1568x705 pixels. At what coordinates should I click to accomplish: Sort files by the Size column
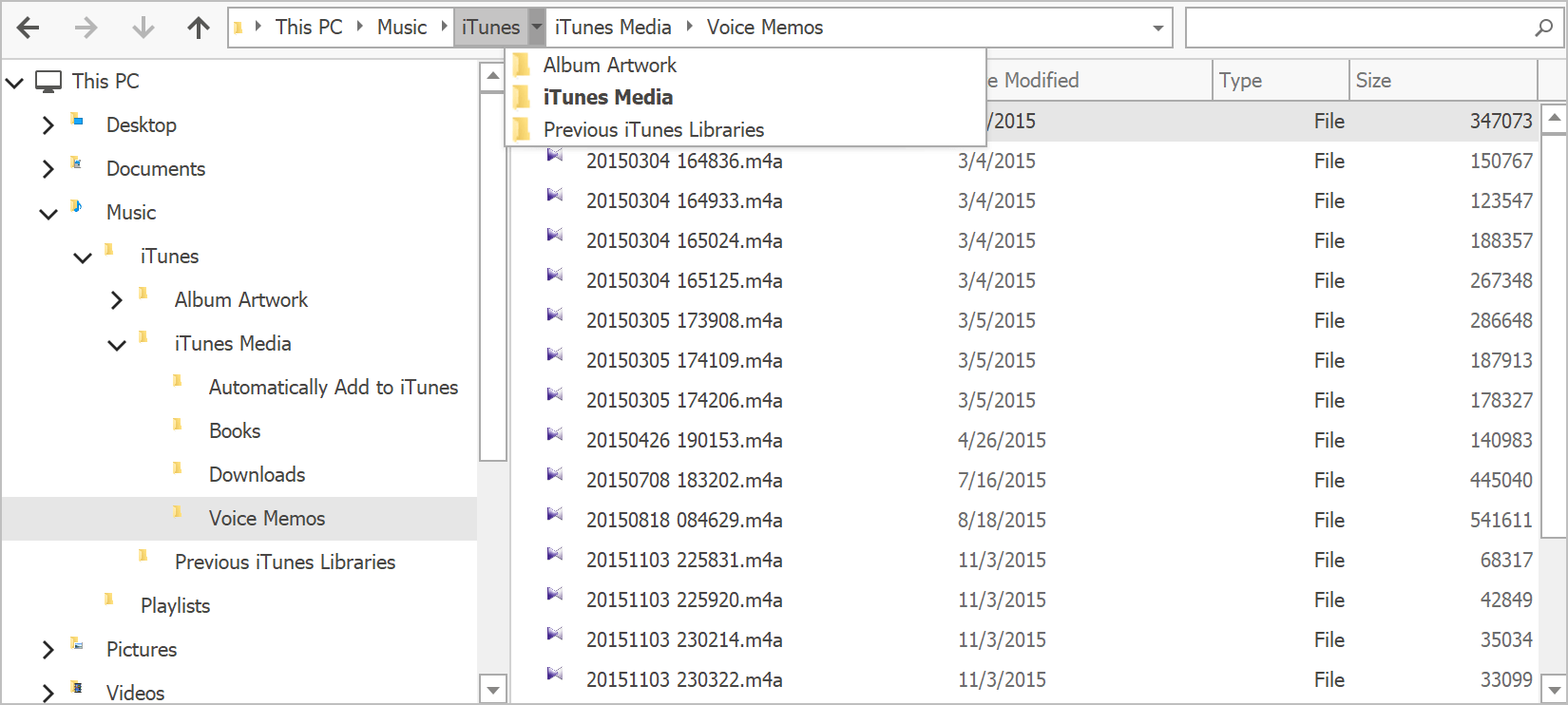point(1441,81)
